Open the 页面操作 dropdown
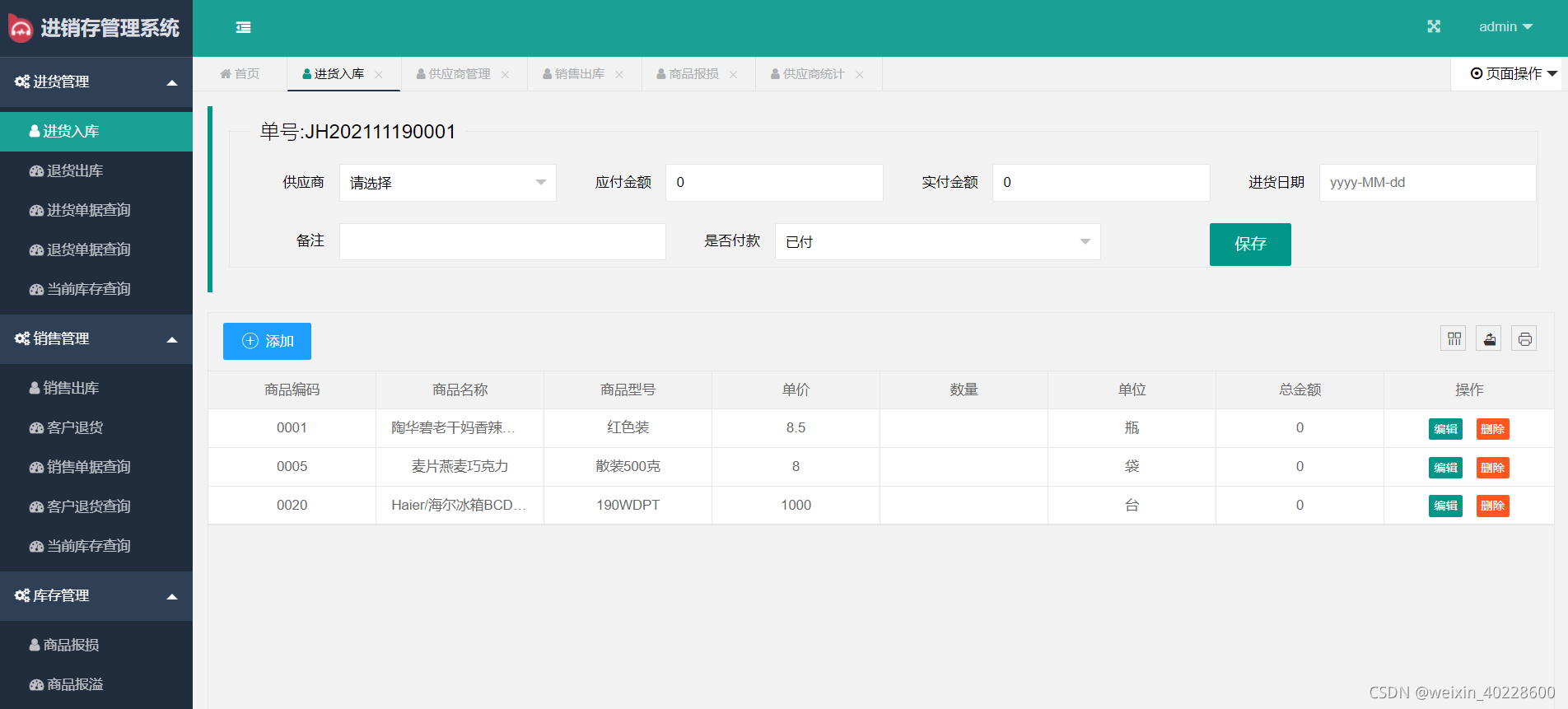The image size is (1568, 709). pos(1513,74)
